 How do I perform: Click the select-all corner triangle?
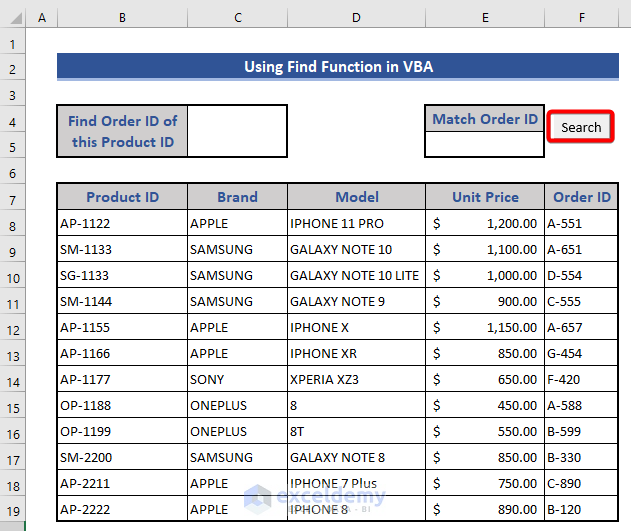pos(13,19)
